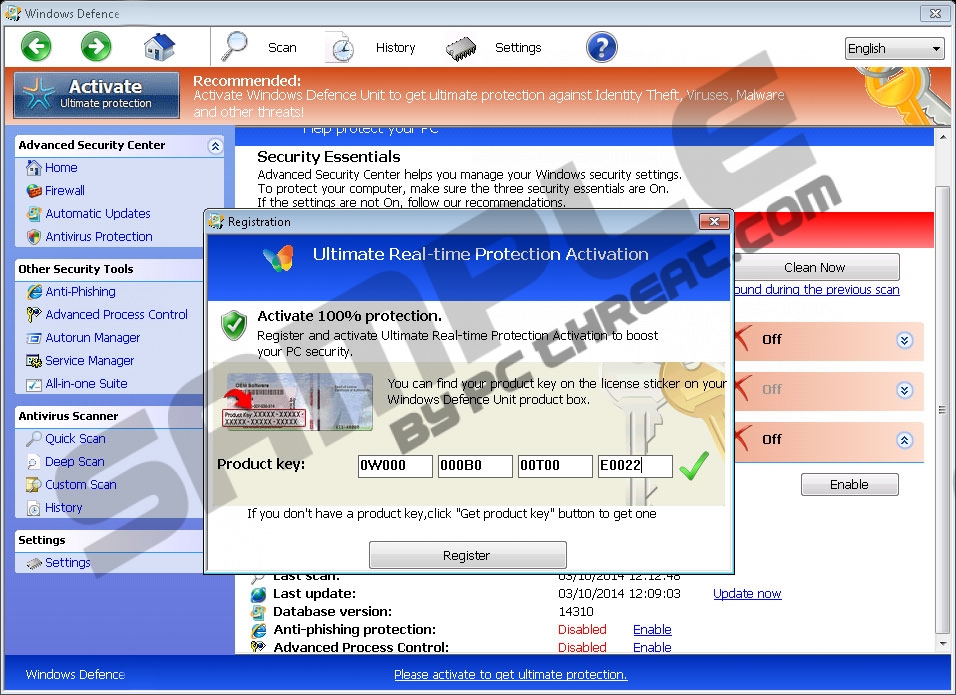
Task: Click first product key field 0W000
Action: (395, 466)
